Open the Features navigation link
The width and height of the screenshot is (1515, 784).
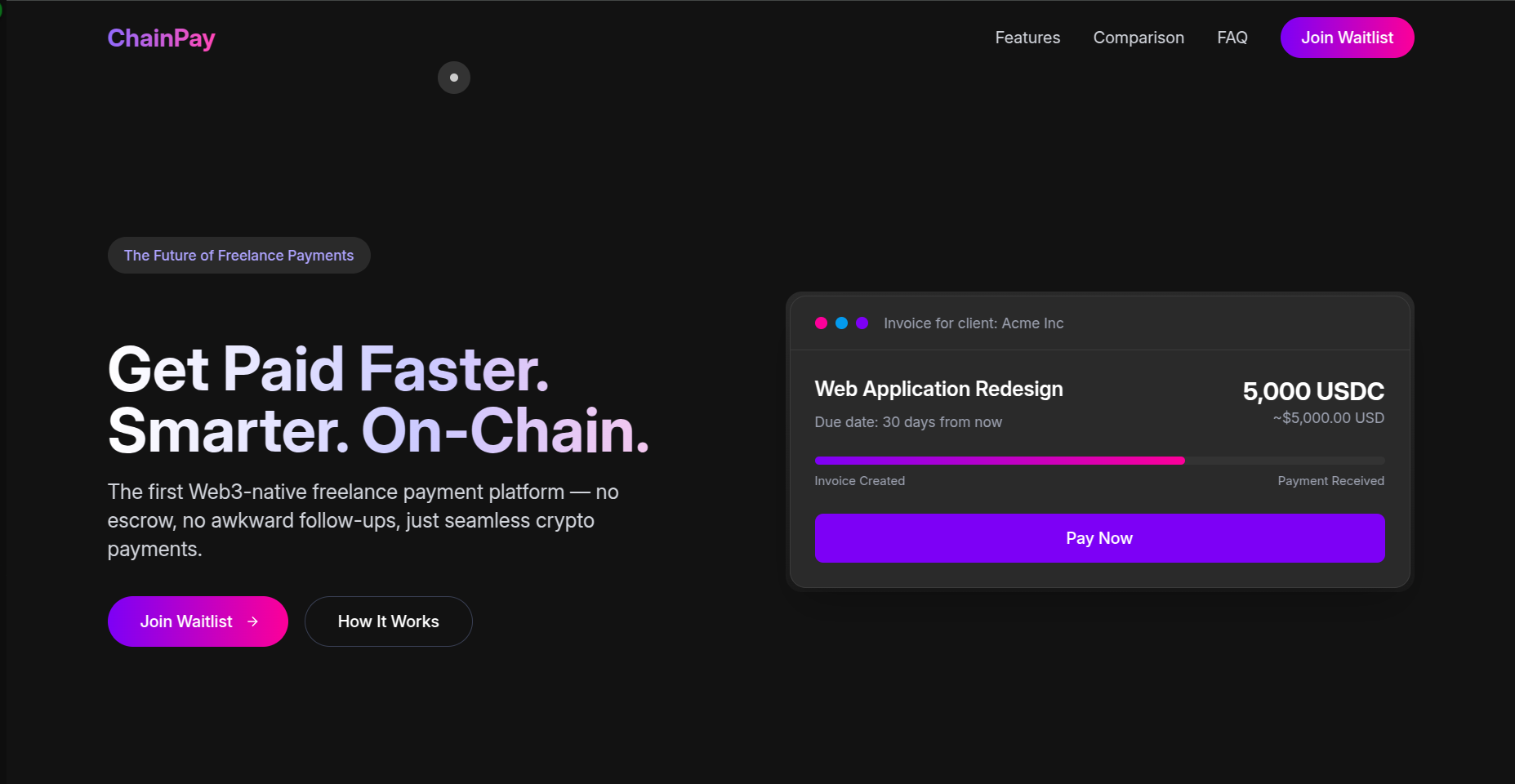pyautogui.click(x=1027, y=38)
